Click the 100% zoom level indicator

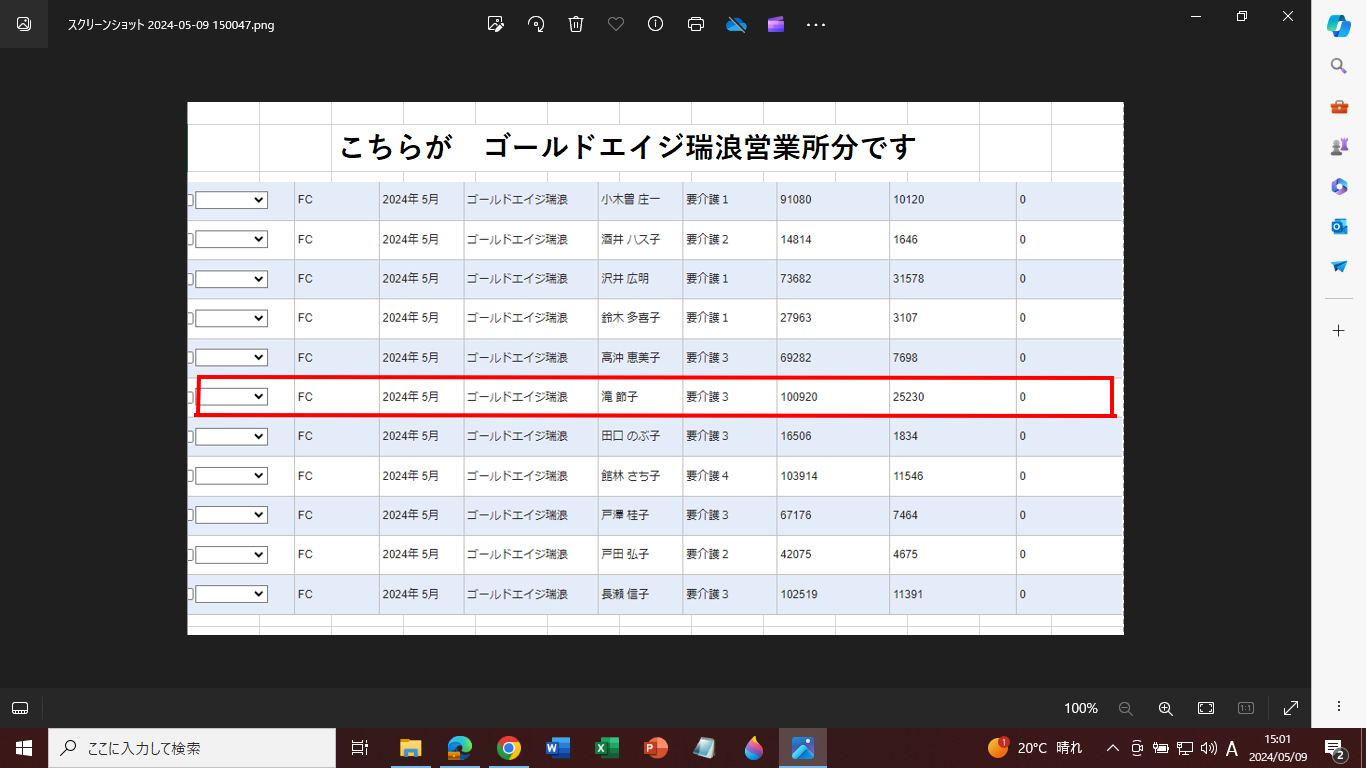(x=1080, y=708)
